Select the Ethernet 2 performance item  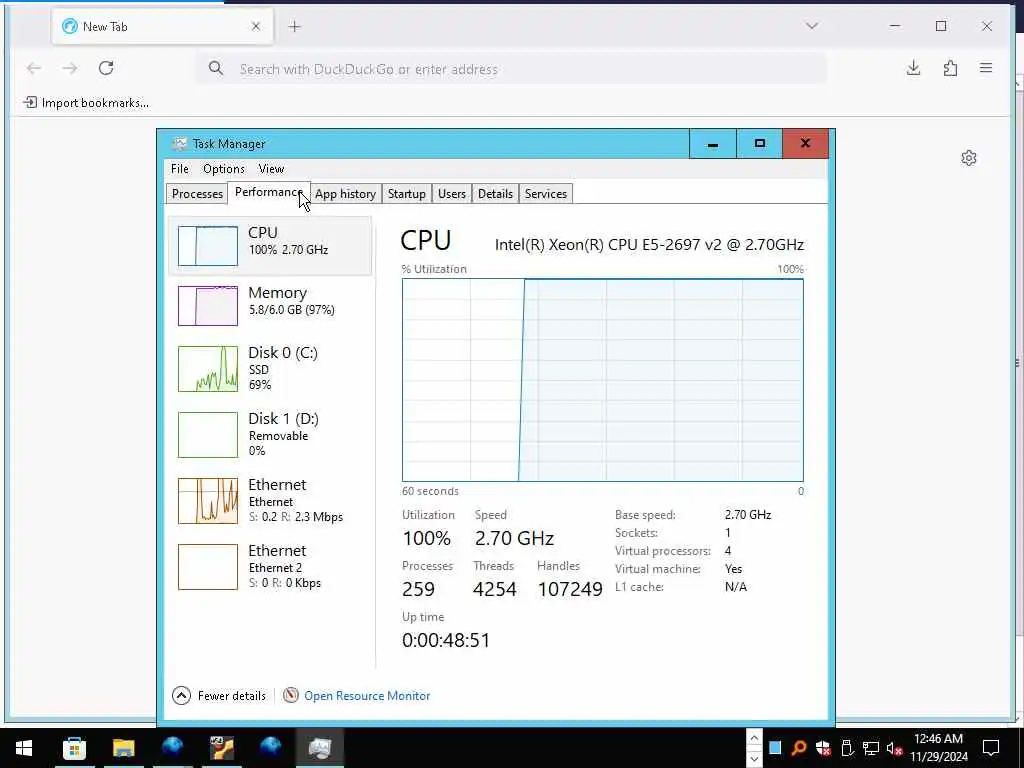tap(270, 566)
